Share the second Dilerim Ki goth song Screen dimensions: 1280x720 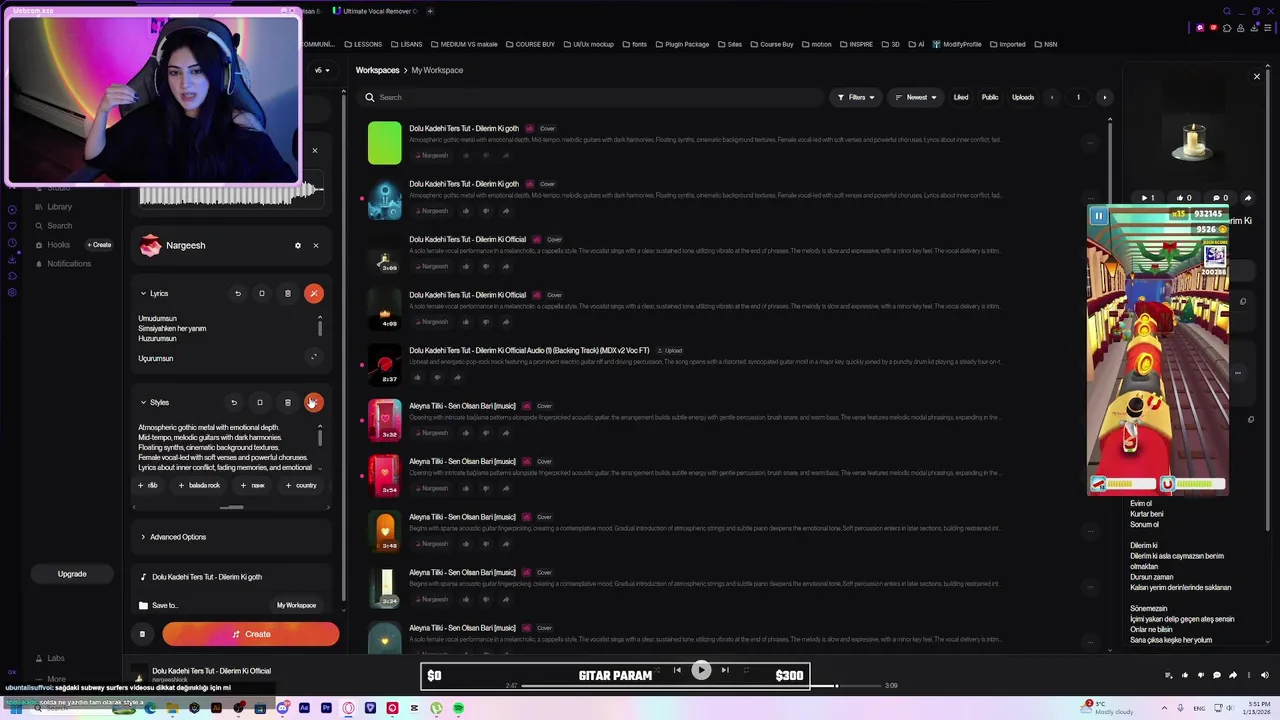[506, 211]
